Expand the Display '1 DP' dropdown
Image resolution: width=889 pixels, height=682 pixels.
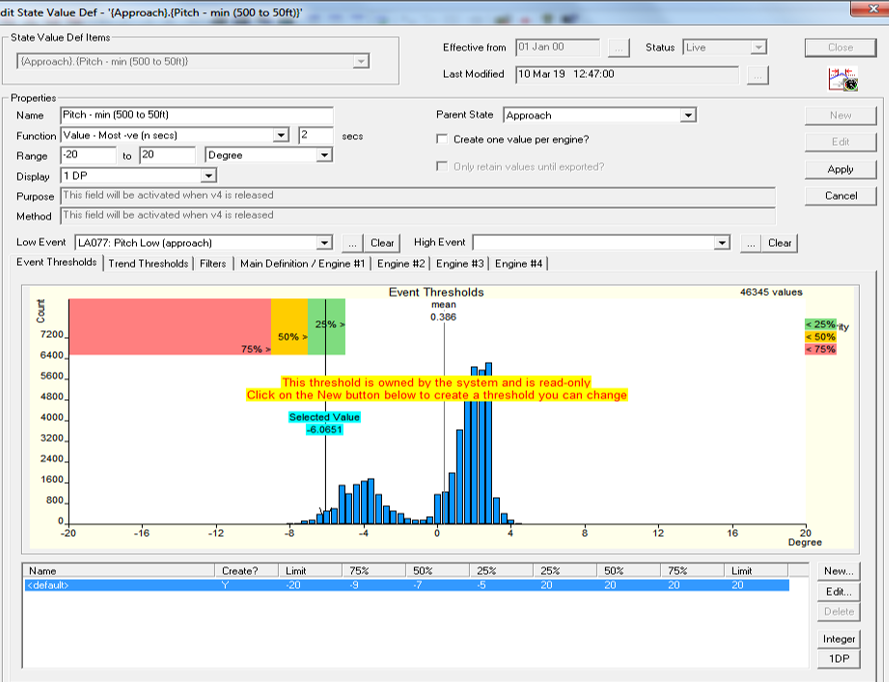pos(209,175)
